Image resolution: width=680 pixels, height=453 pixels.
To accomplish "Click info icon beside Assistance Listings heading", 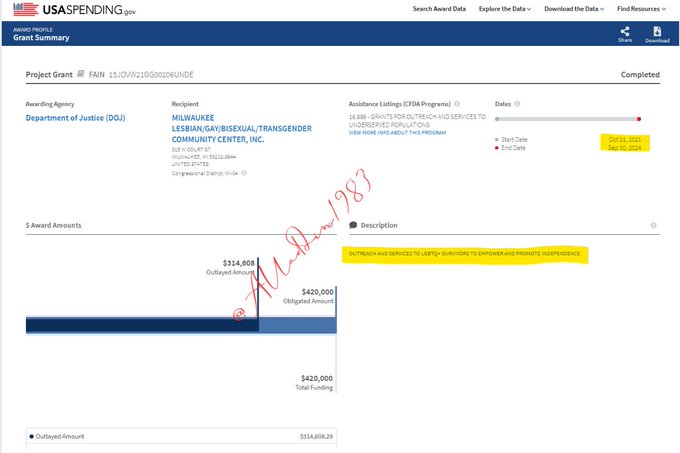I will (456, 104).
